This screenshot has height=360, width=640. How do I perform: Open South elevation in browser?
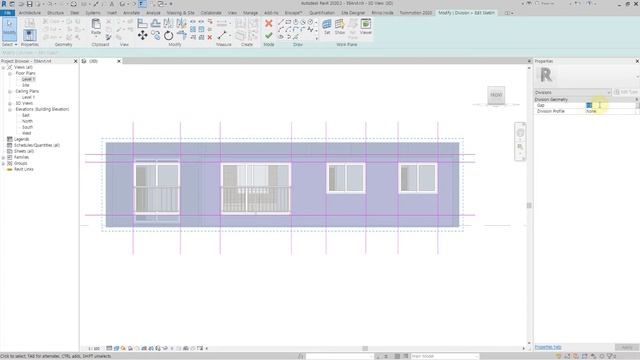coord(27,127)
